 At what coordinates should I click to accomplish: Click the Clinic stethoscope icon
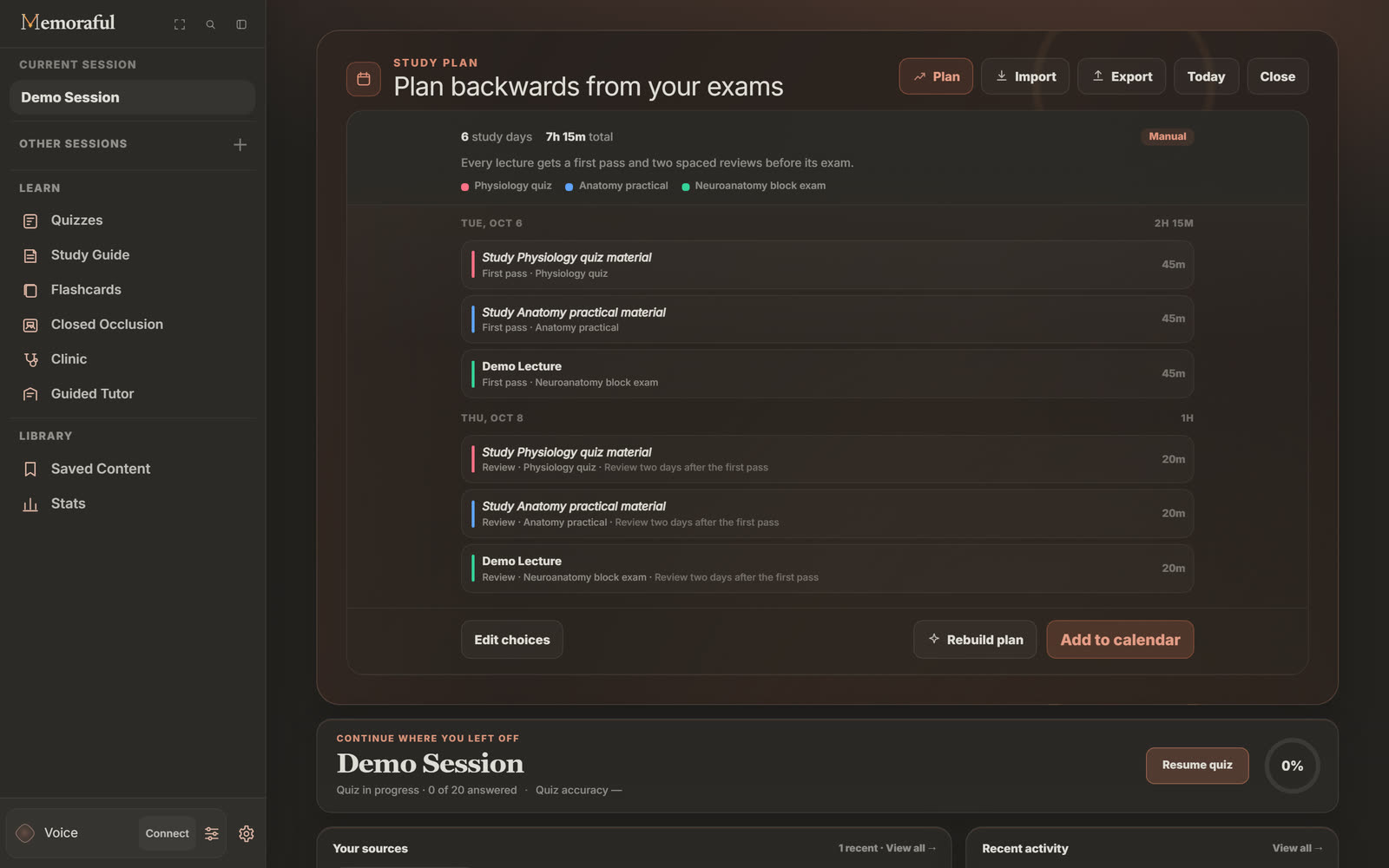30,359
